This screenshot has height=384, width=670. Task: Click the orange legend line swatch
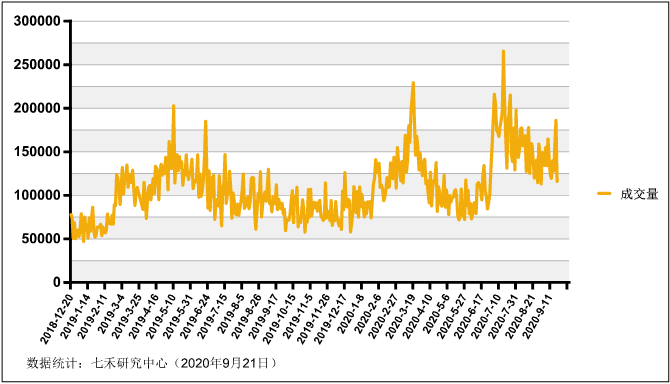pyautogui.click(x=604, y=193)
